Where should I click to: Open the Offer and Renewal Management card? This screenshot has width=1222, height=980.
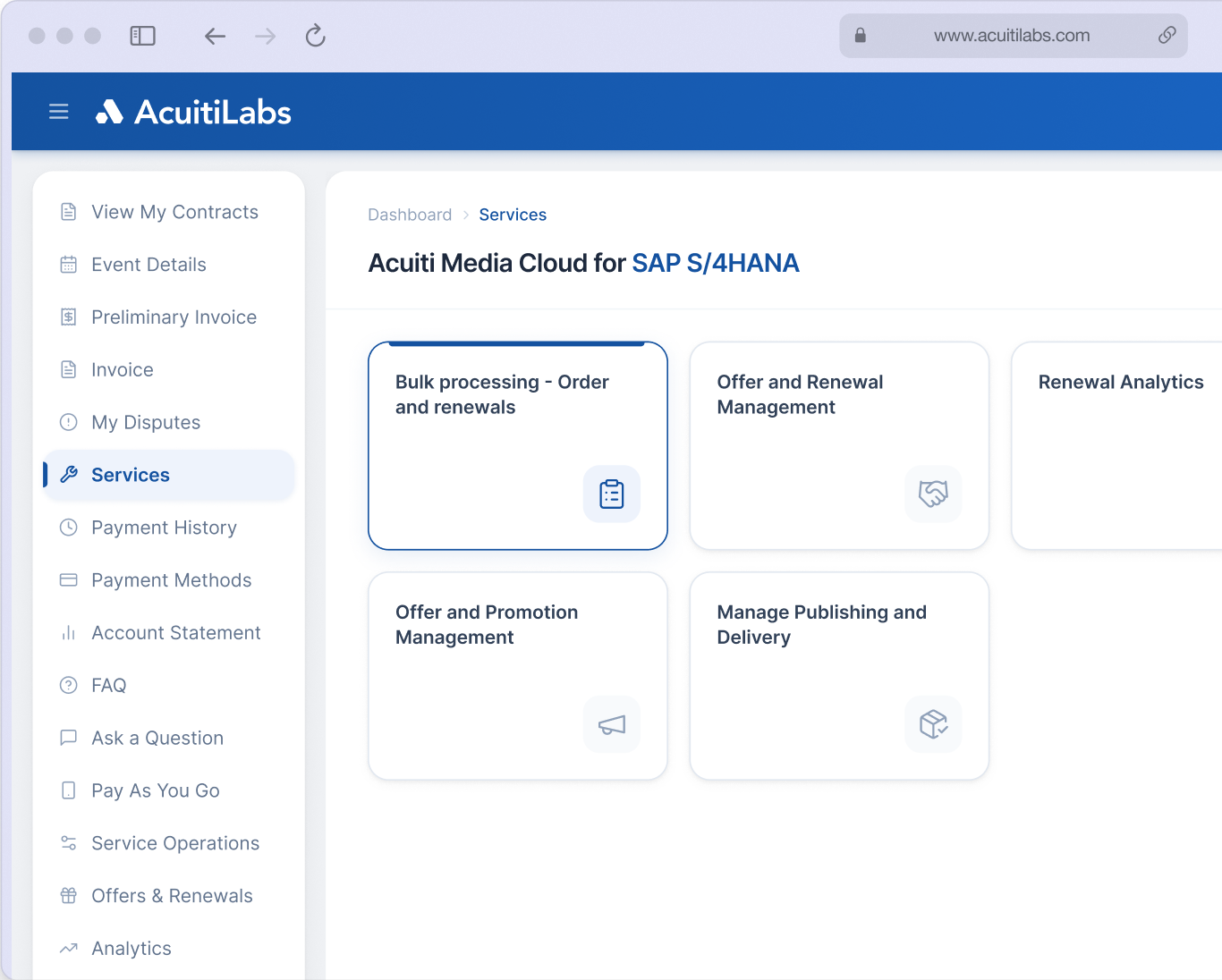[839, 445]
